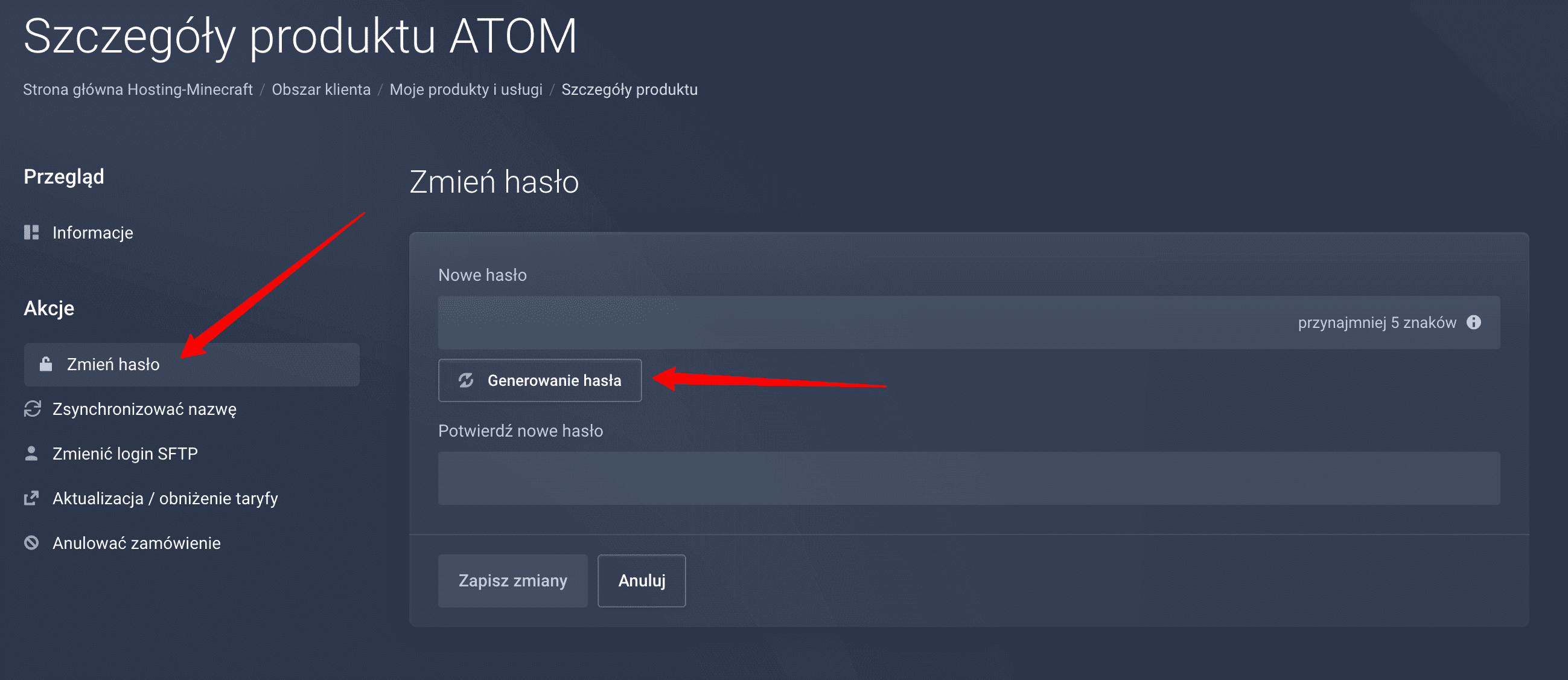Click the Zapisz zmiany button
This screenshot has width=1568, height=680.
coord(512,581)
